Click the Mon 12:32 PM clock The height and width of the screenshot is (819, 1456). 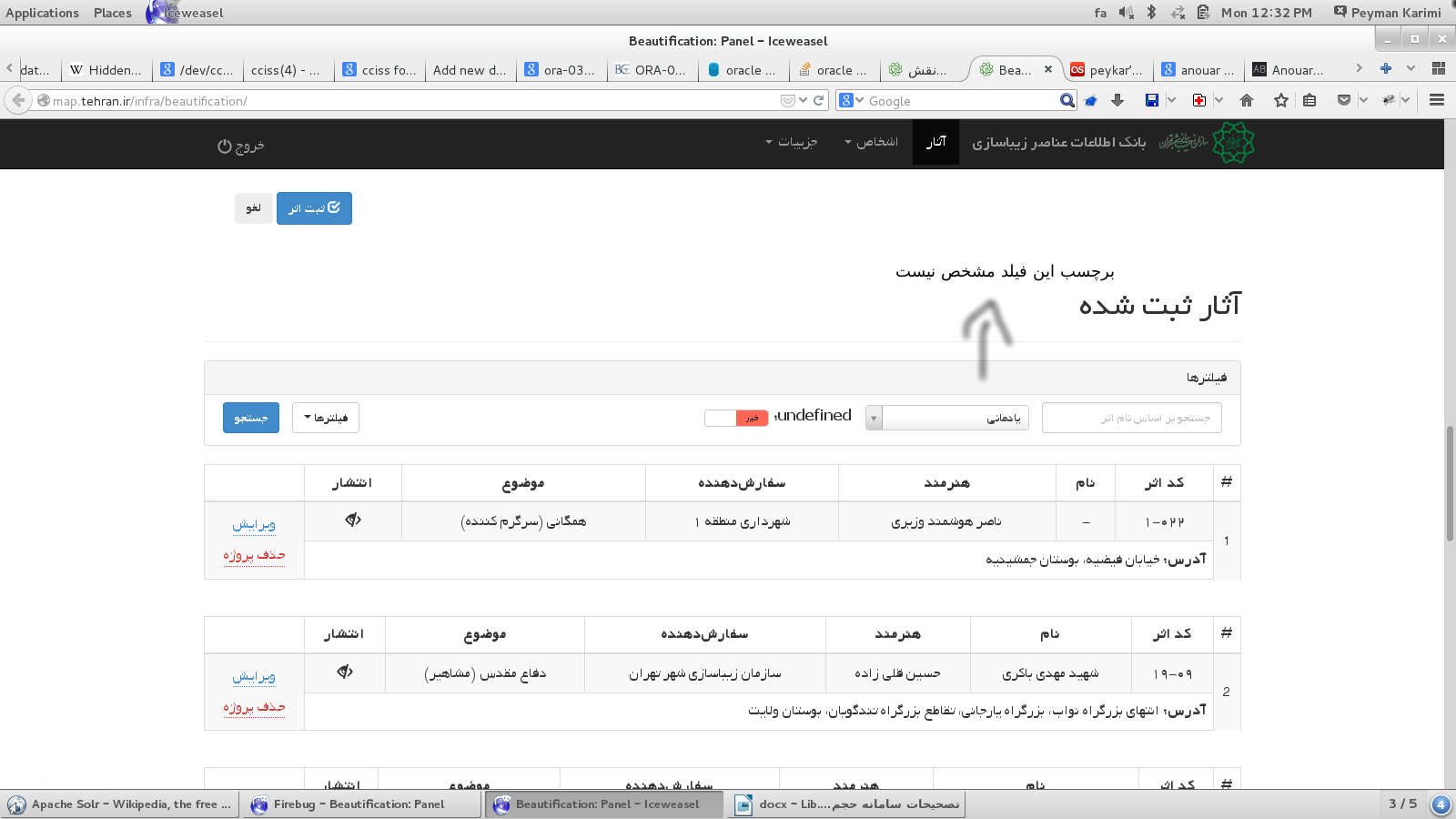pos(1267,13)
